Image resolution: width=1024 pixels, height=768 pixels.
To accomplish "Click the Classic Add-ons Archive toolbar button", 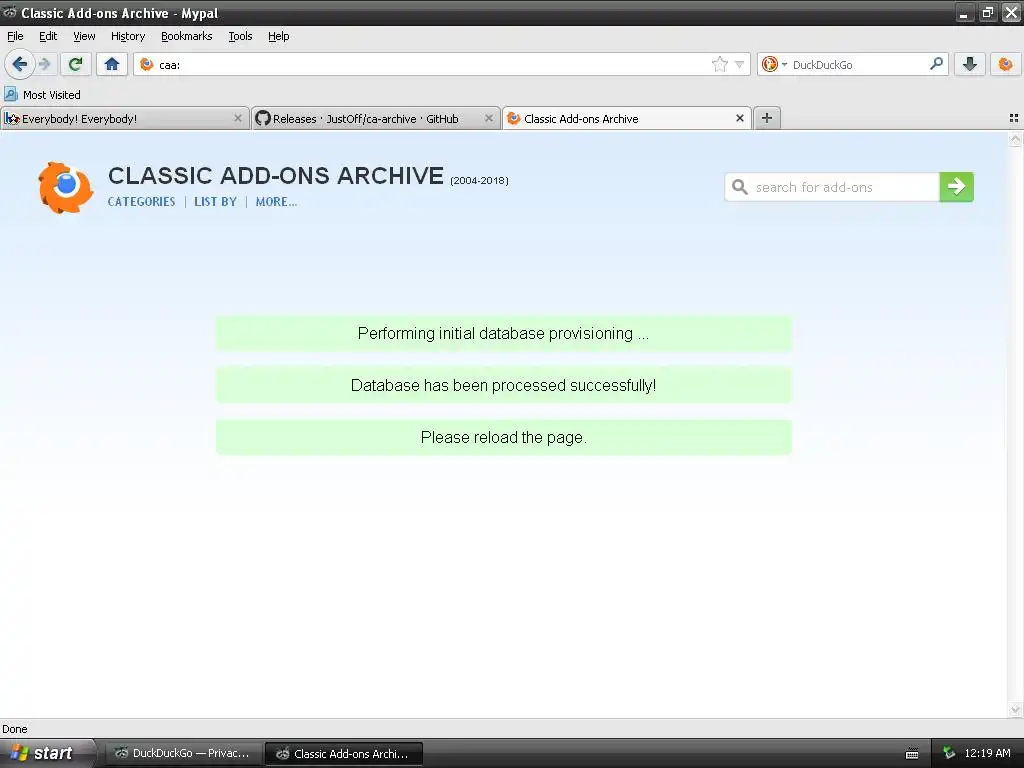I will (1005, 64).
